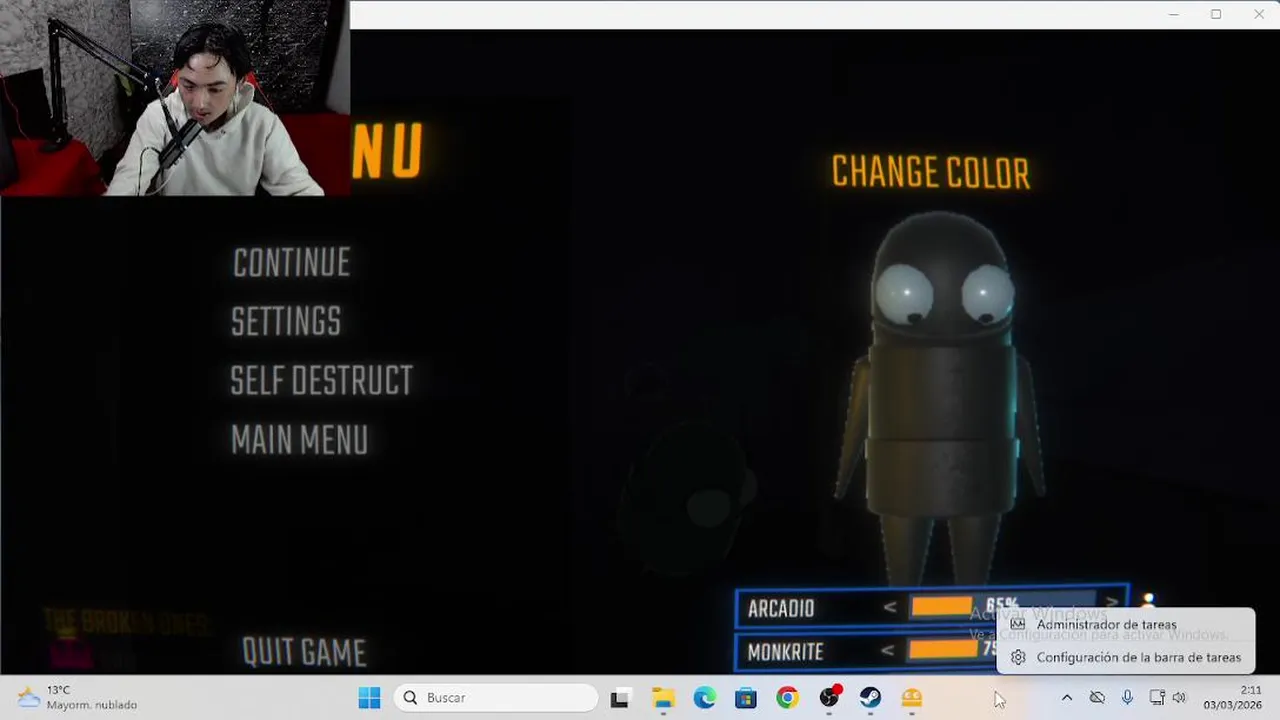The image size is (1280, 720).
Task: Open the Windows Start menu
Action: pos(369,698)
